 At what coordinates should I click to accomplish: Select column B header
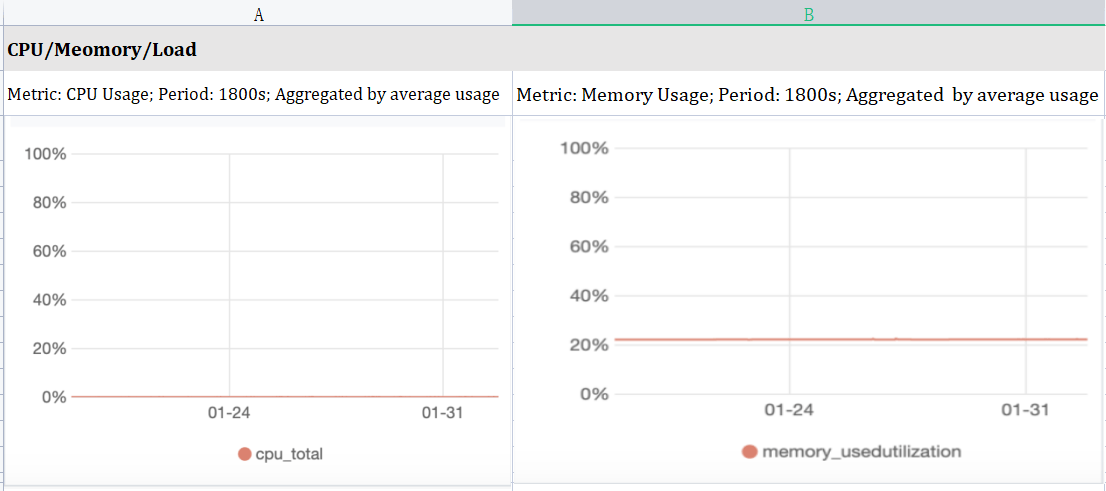(808, 13)
